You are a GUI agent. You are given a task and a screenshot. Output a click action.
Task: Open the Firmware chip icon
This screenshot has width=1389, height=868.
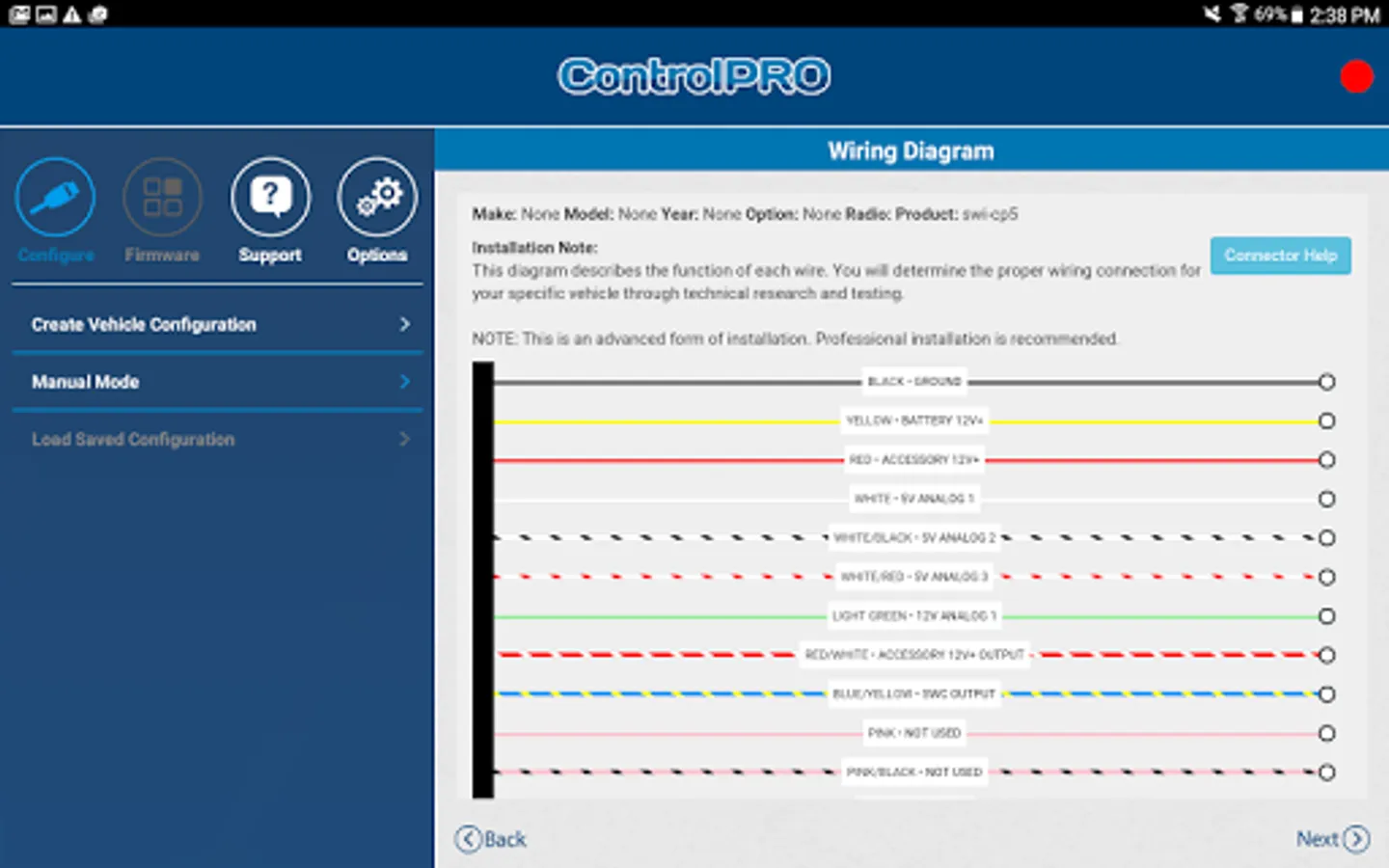pos(162,197)
